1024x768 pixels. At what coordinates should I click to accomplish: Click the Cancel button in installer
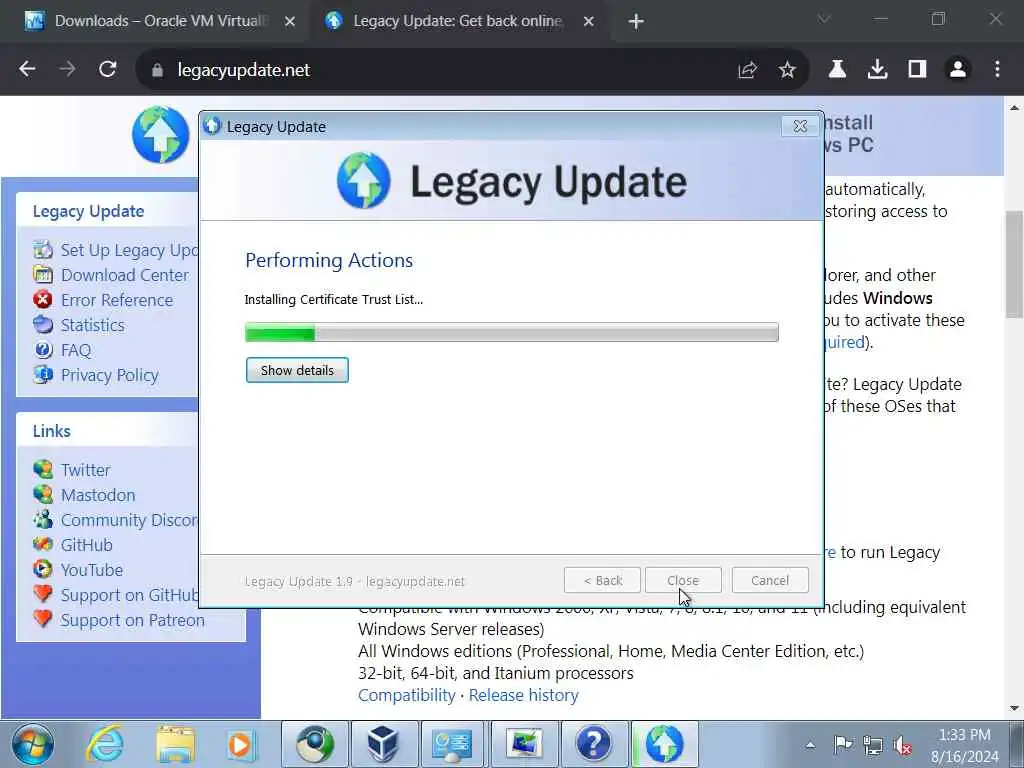770,581
